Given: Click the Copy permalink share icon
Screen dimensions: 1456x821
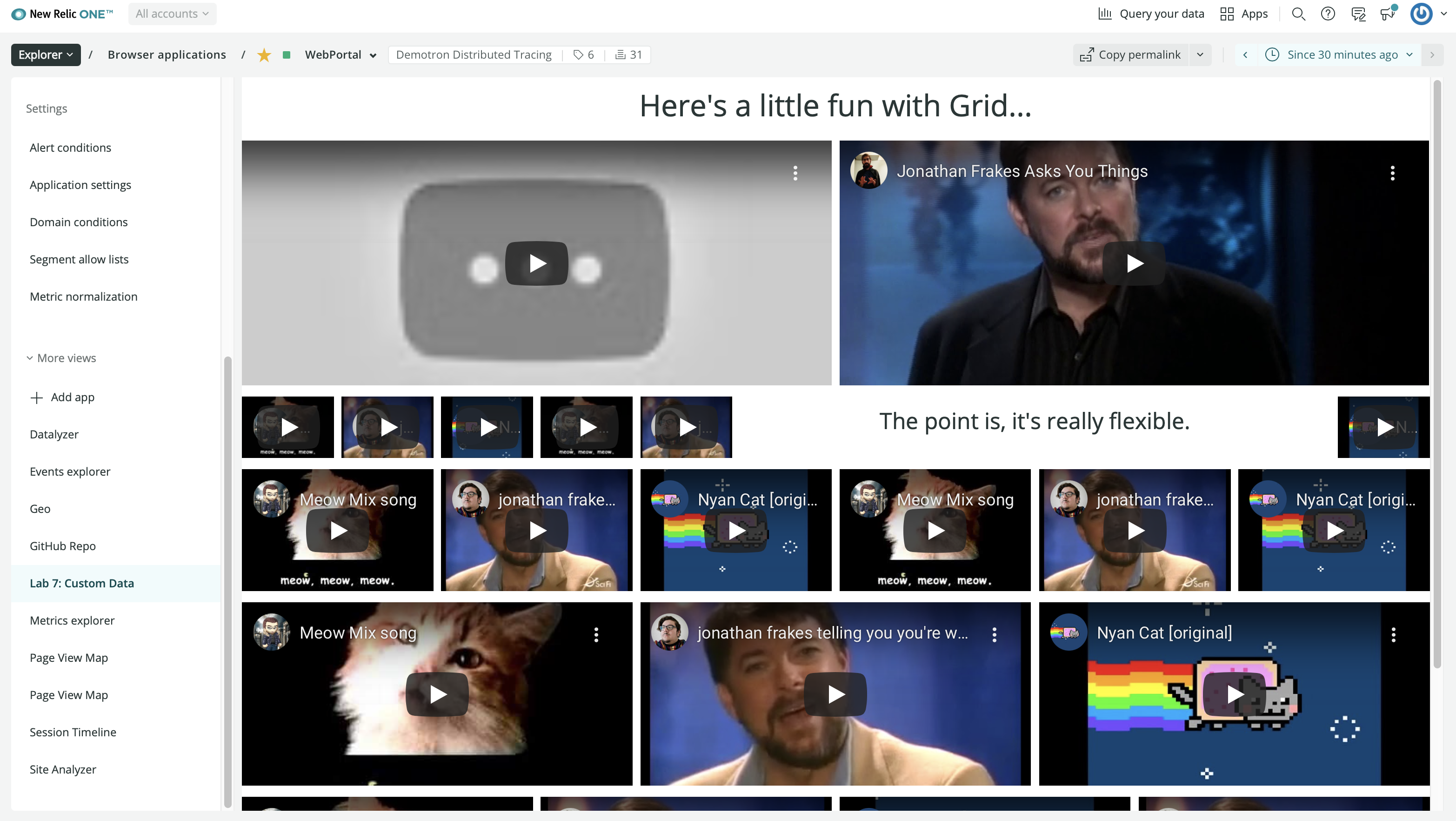Looking at the screenshot, I should pos(1086,55).
